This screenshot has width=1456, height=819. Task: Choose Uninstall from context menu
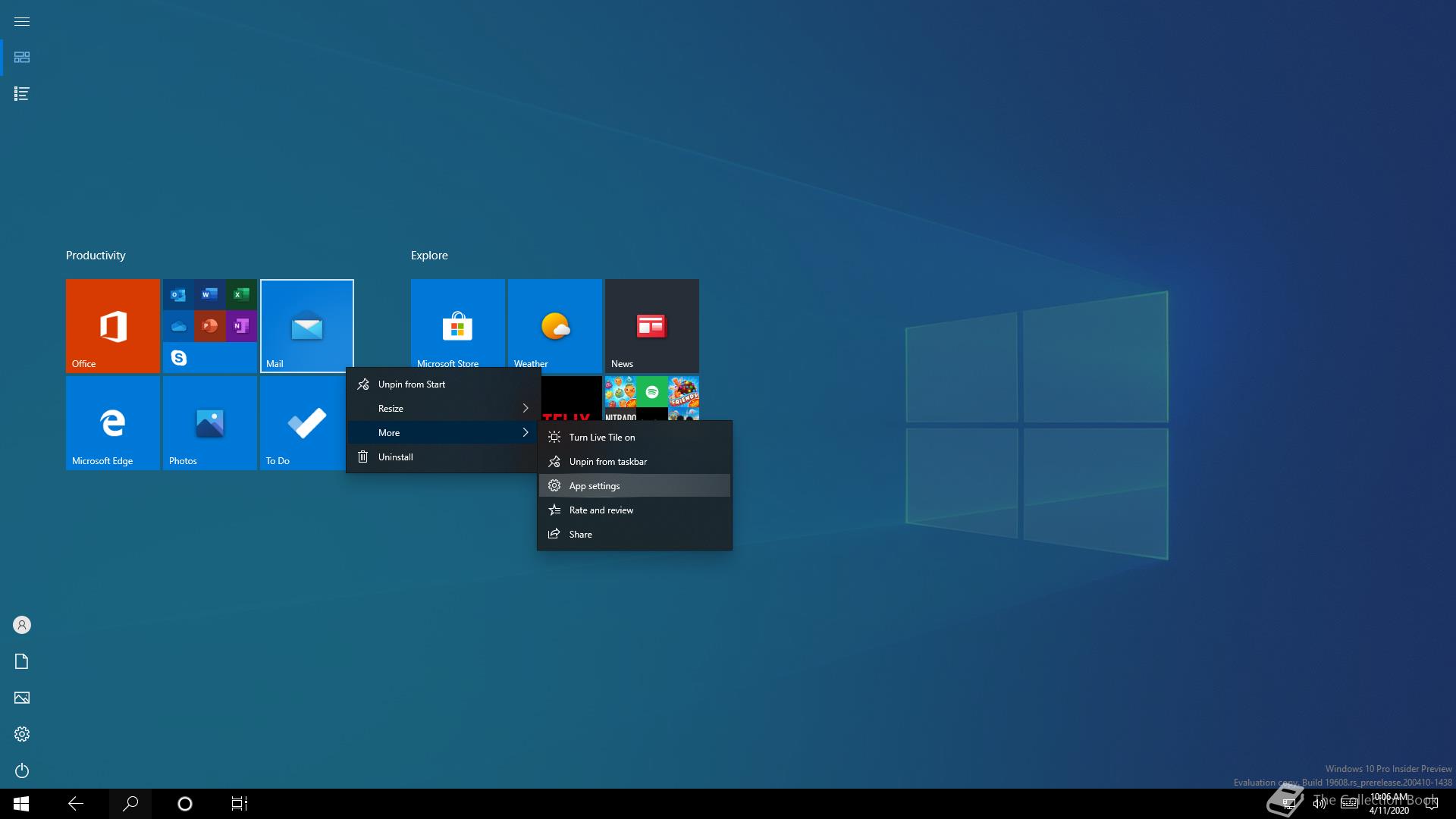click(x=443, y=457)
